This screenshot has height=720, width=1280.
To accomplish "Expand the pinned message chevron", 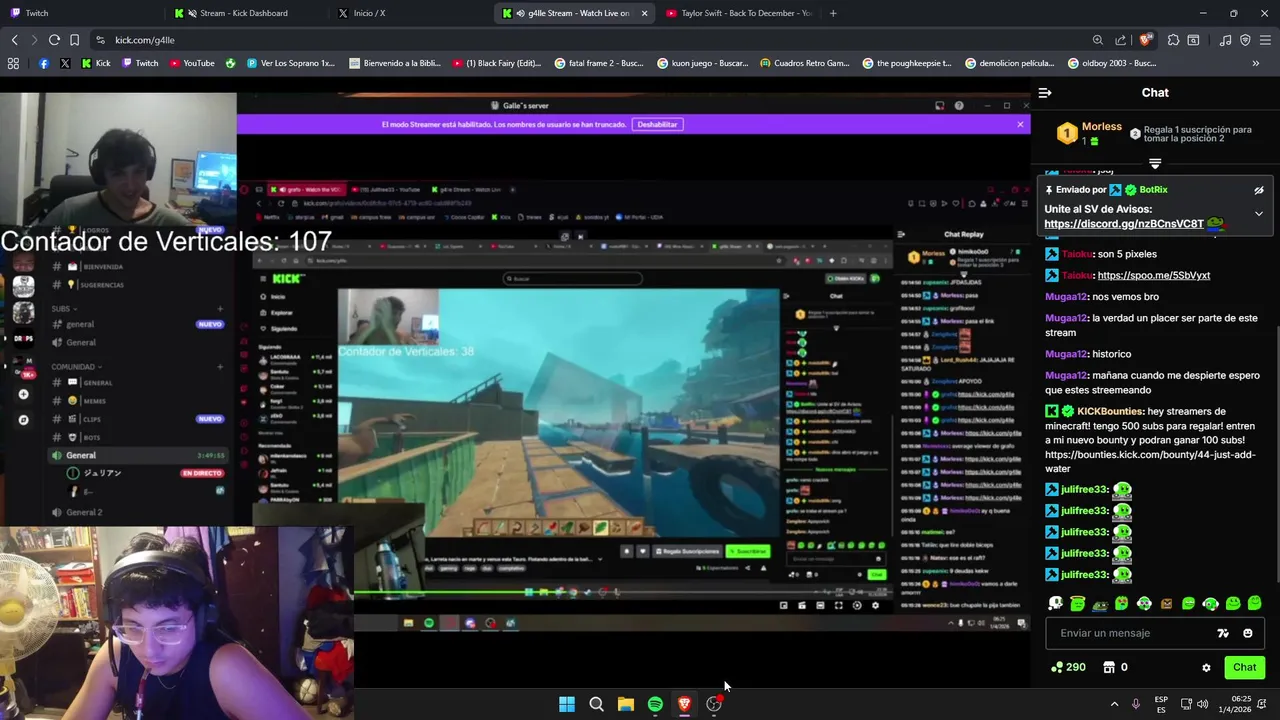I will pos(1259,213).
